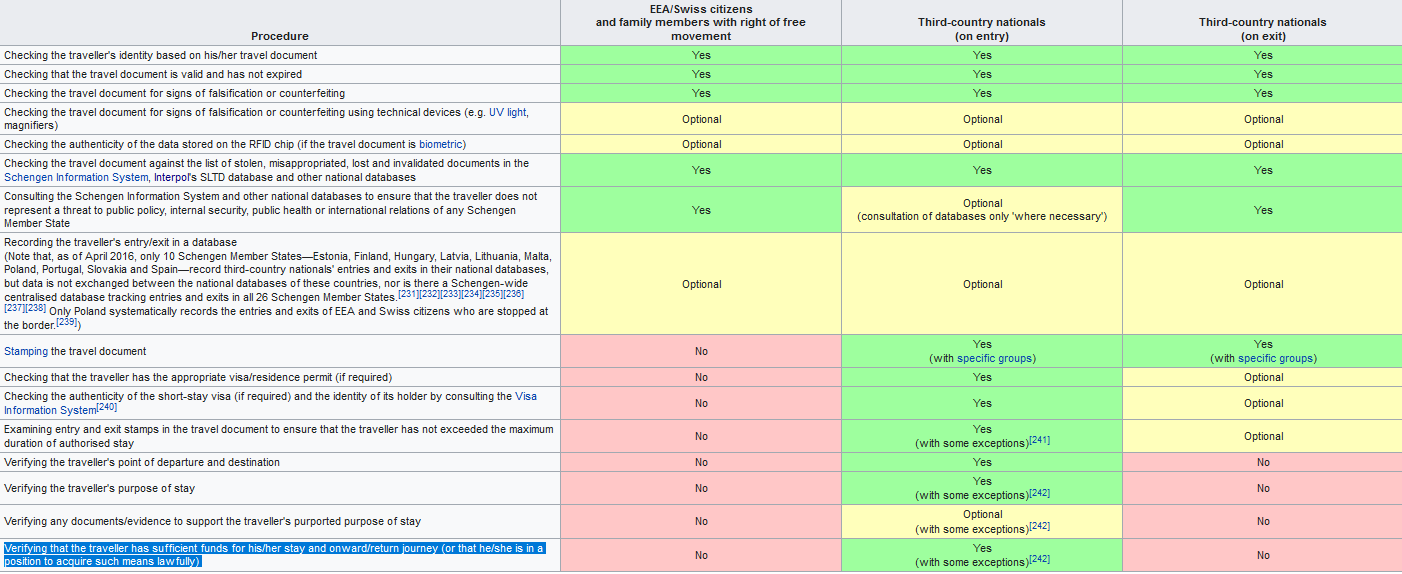
Task: Open 'specific groups' link in the entry column
Action: point(995,358)
